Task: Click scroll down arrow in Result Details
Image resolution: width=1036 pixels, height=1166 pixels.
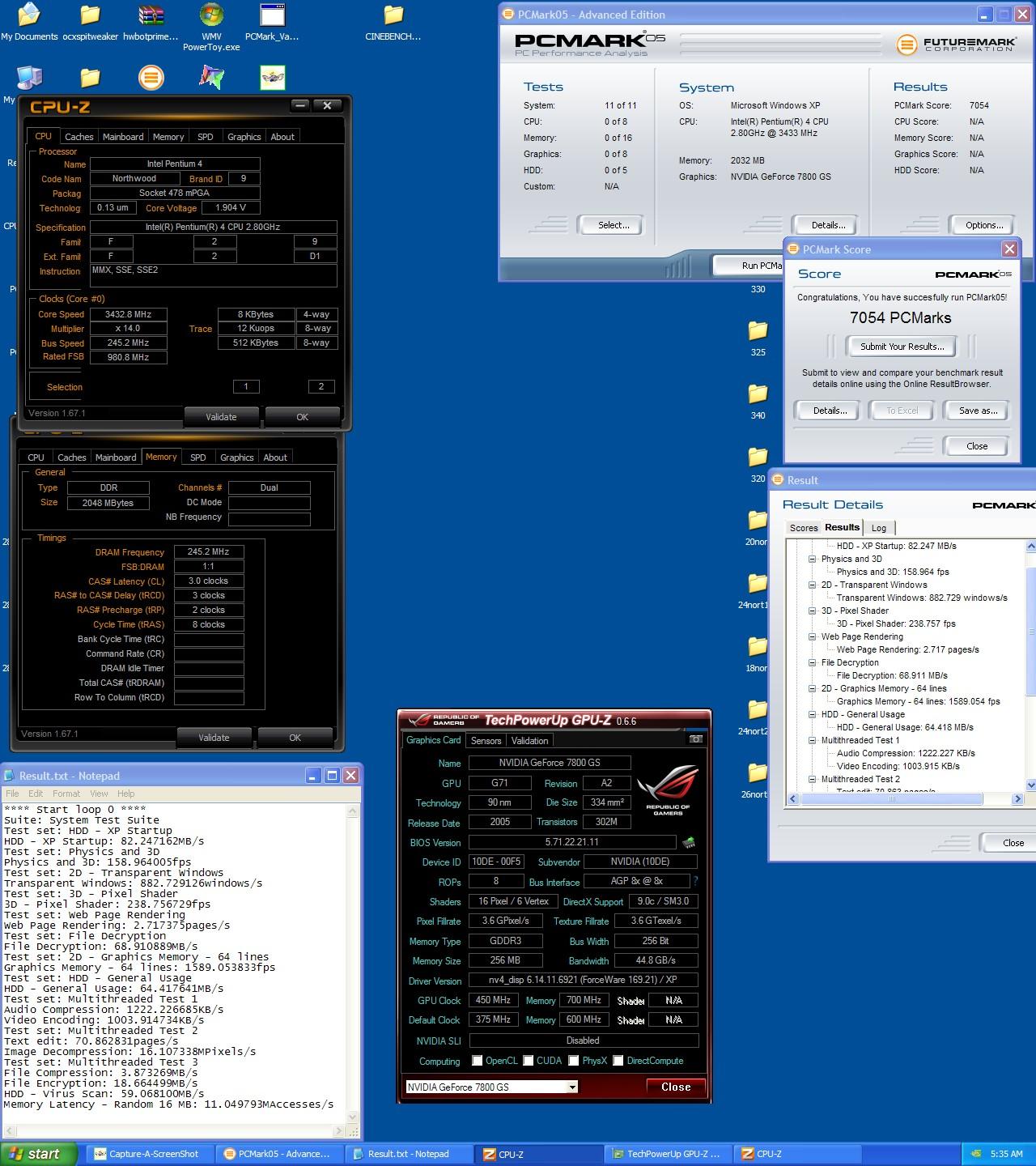Action: click(1031, 785)
